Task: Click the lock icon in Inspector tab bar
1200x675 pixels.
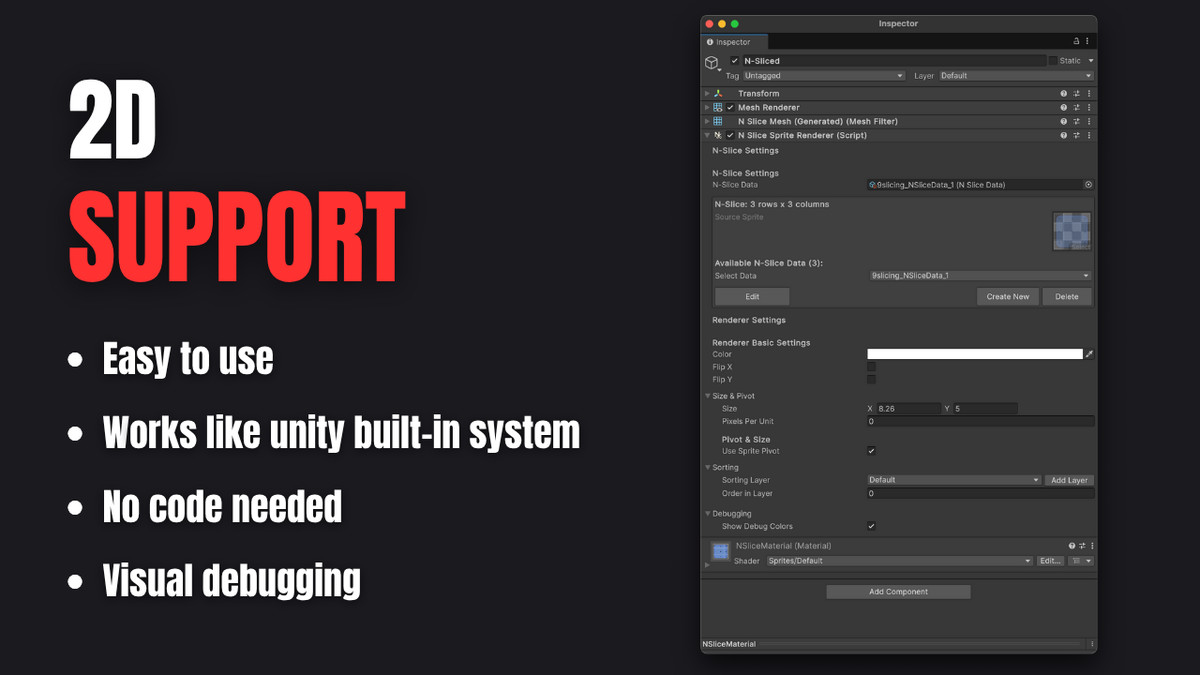Action: 1076,42
